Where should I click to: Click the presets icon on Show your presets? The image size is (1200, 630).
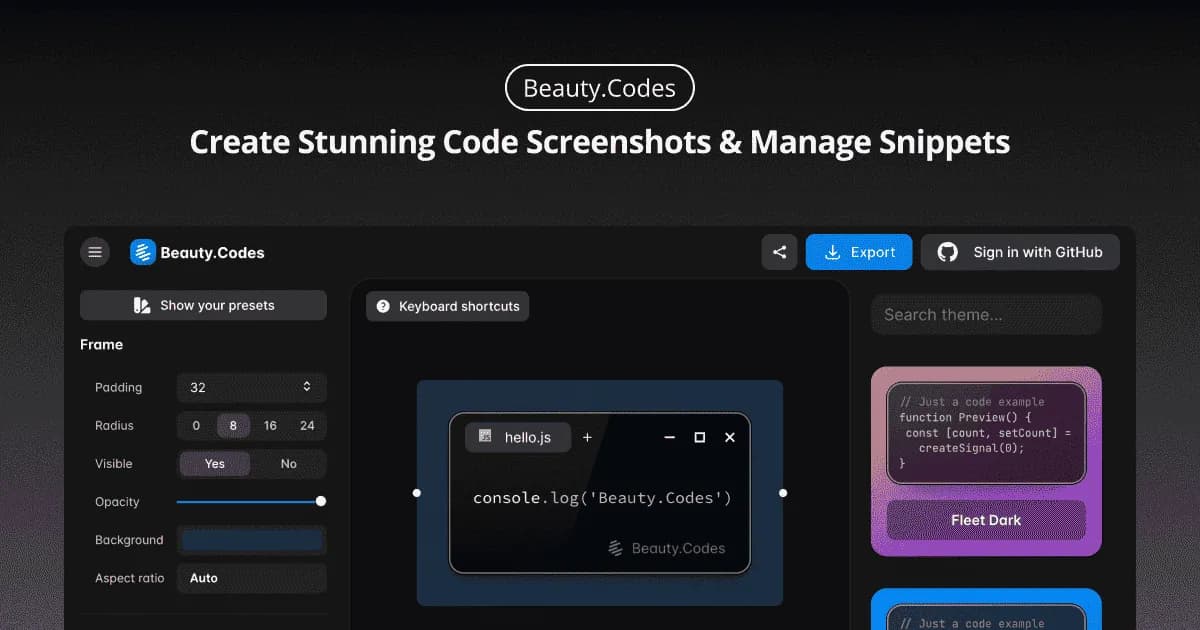pos(143,305)
